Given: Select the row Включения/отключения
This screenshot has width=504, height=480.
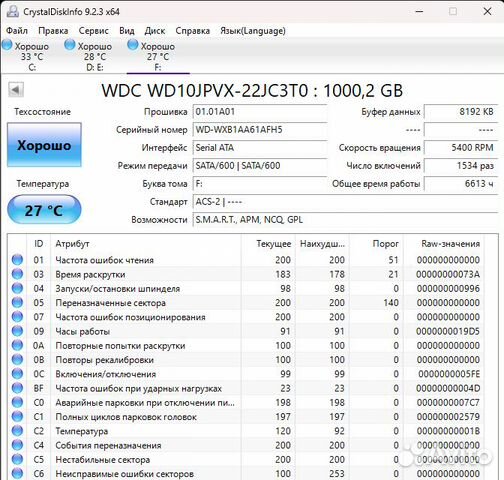Looking at the screenshot, I should coord(246,374).
